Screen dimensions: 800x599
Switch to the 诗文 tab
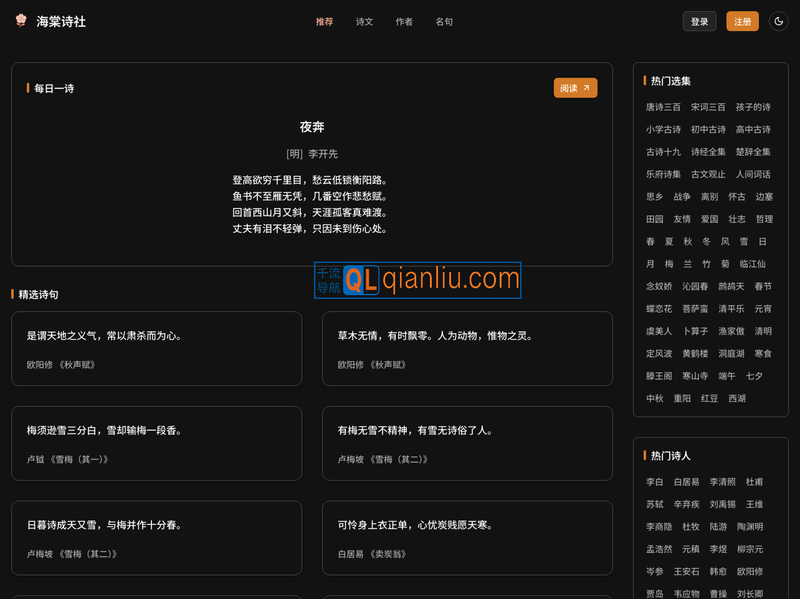point(363,21)
